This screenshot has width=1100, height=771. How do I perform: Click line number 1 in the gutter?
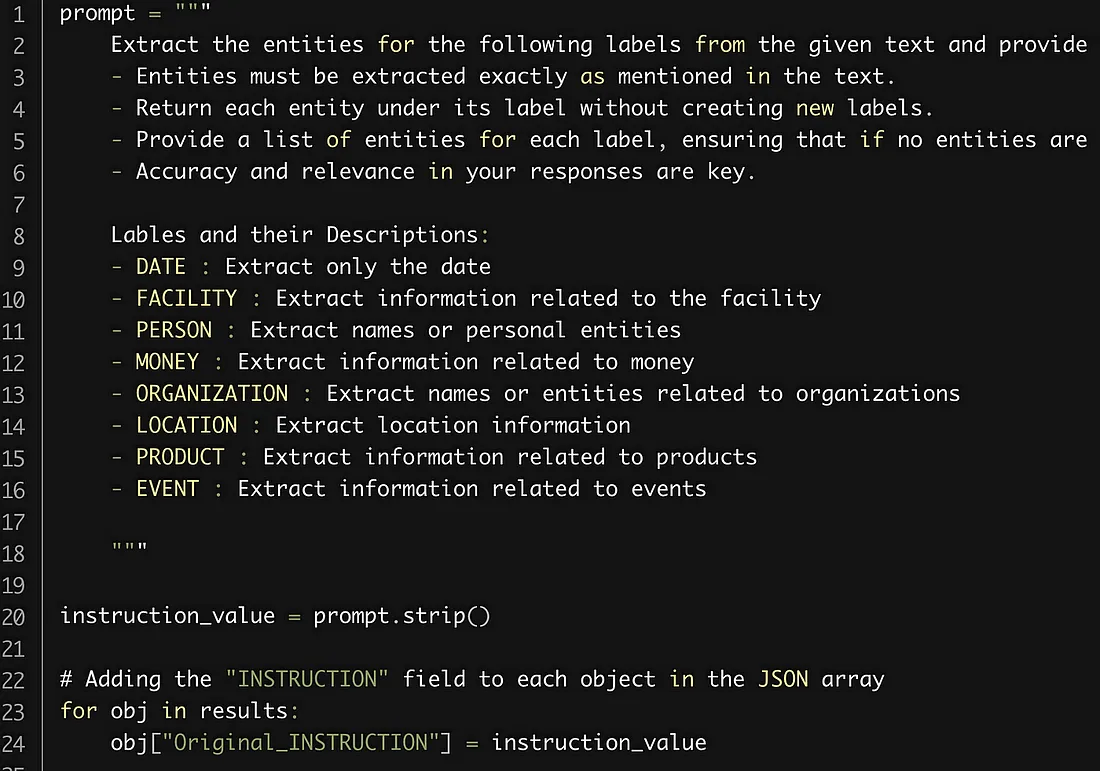click(x=19, y=14)
